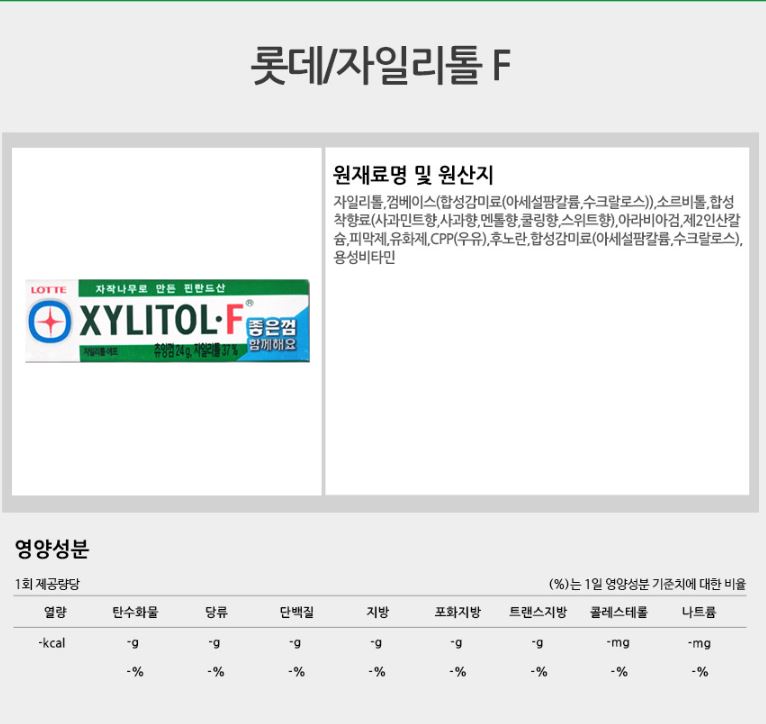
Task: Click the '-g' value under 탄수화물
Action: point(132,643)
